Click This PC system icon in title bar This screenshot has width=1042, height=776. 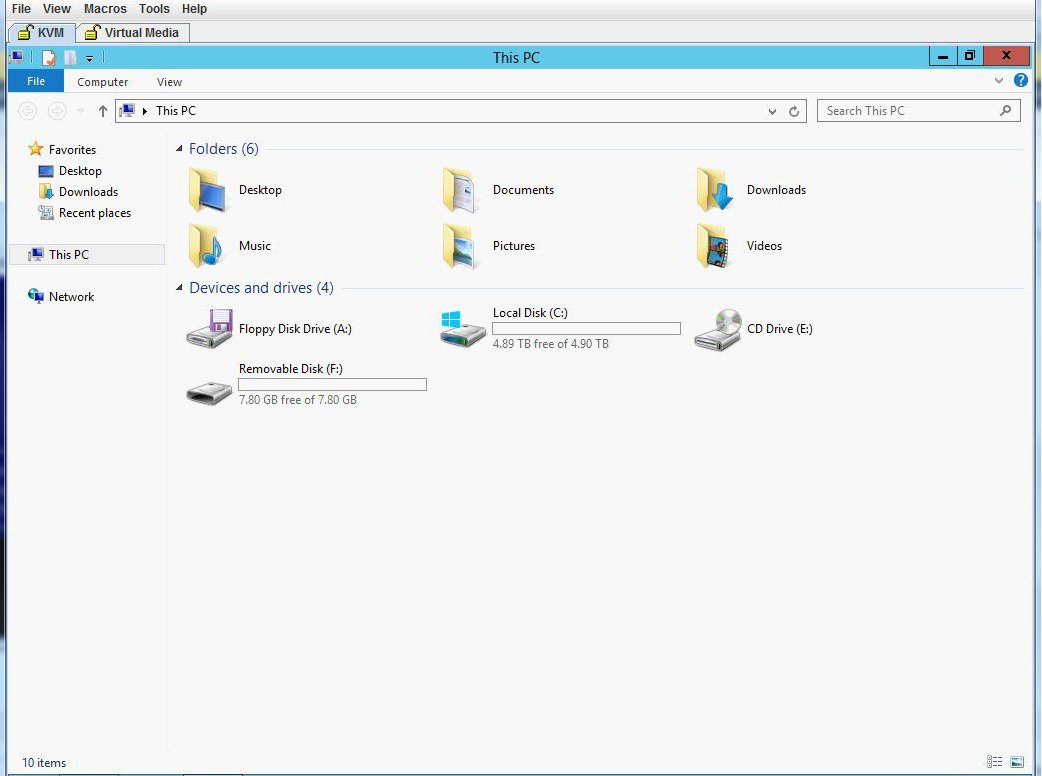[17, 57]
